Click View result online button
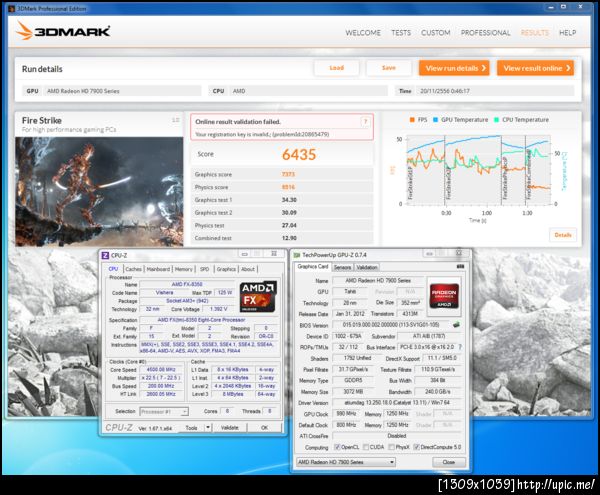Screen dimensions: 600x495 click(x=535, y=68)
